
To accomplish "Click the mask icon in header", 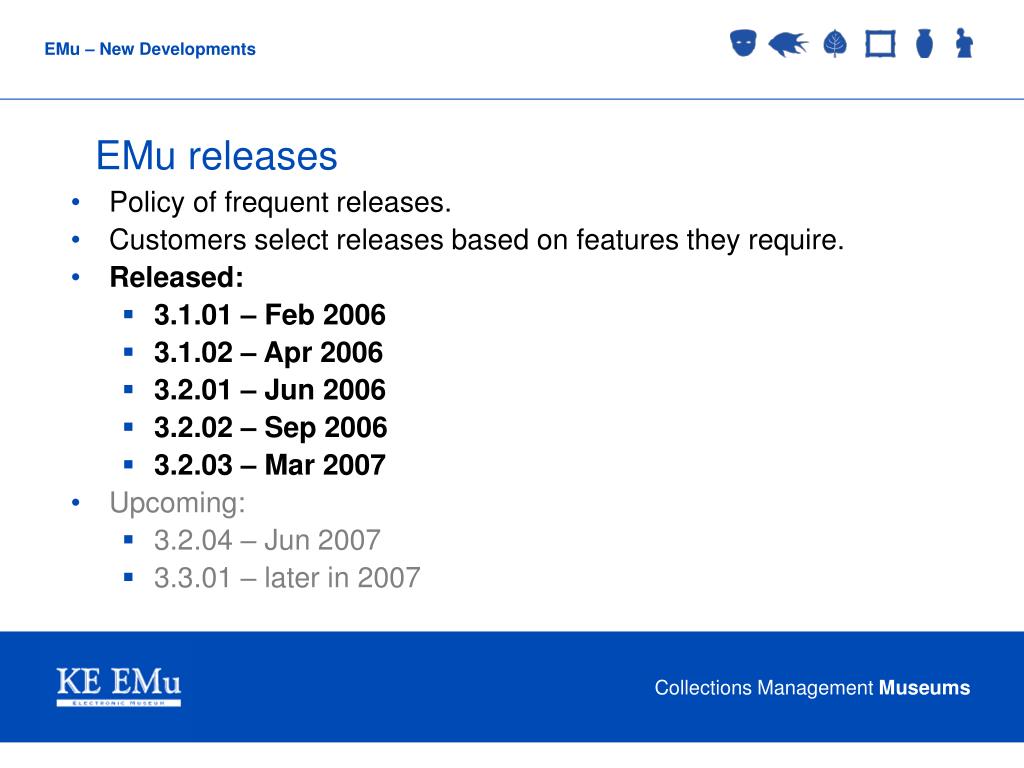I will (743, 43).
